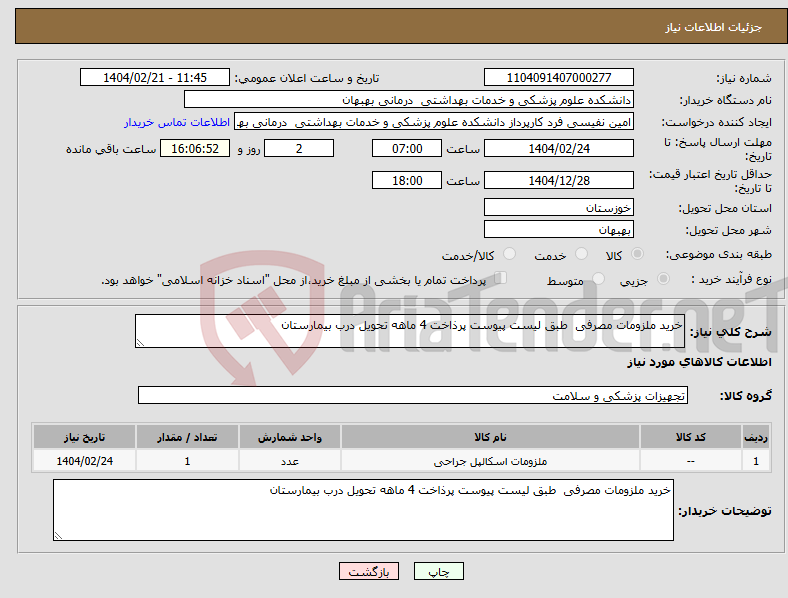The width and height of the screenshot is (788, 598).
Task: Select the خدمت radio button
Action: point(581,254)
